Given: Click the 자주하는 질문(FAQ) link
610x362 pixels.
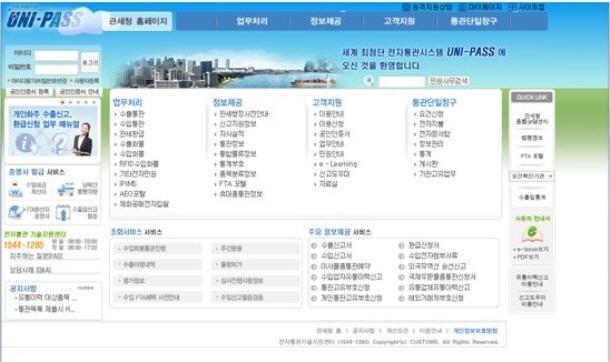Looking at the screenshot, I should tap(36, 256).
